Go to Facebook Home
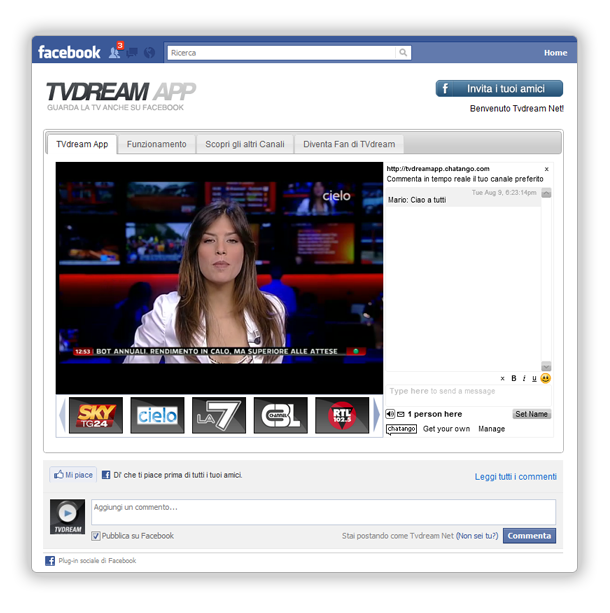 555,52
